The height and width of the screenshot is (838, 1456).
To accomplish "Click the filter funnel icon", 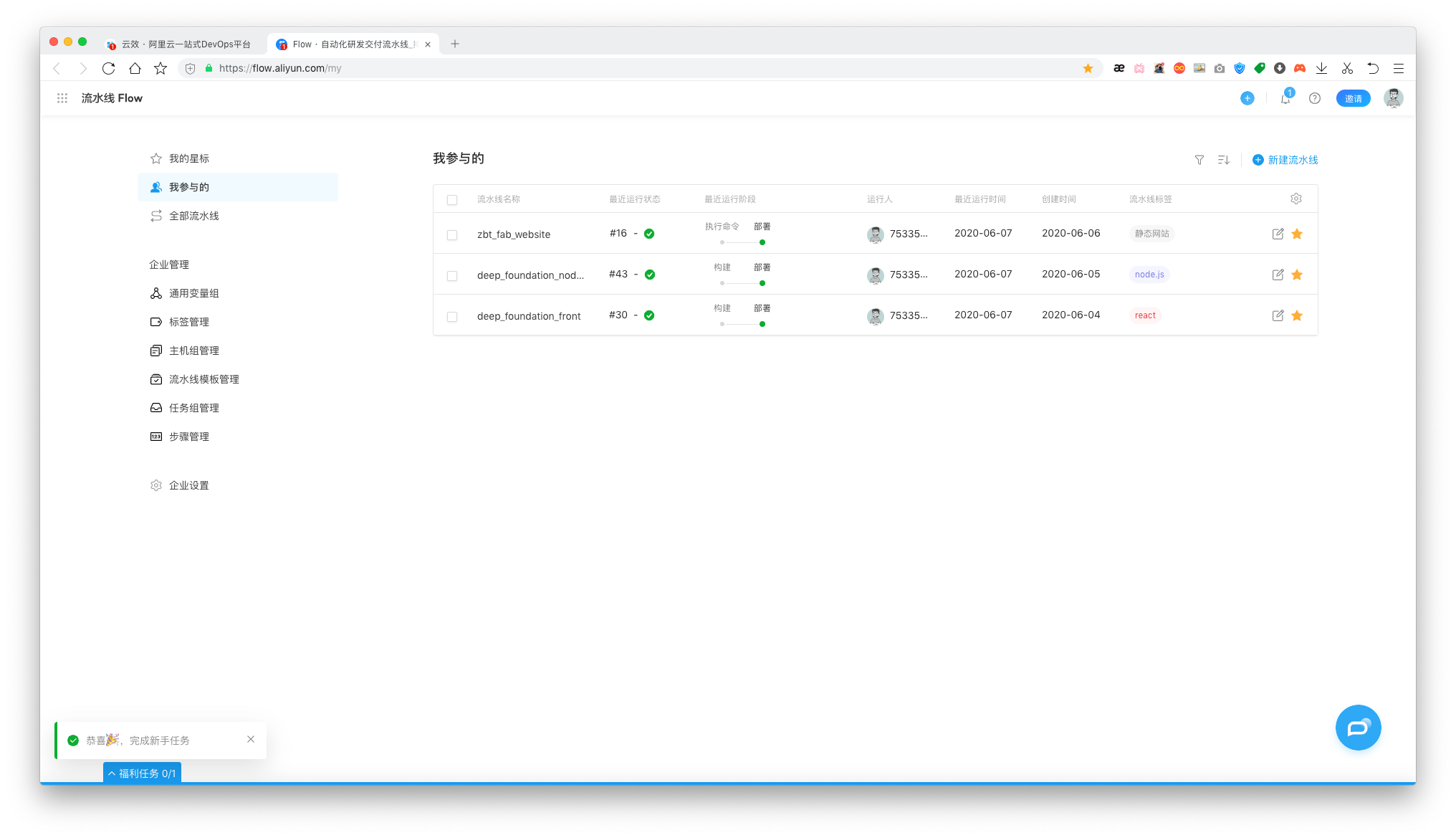I will click(x=1199, y=160).
